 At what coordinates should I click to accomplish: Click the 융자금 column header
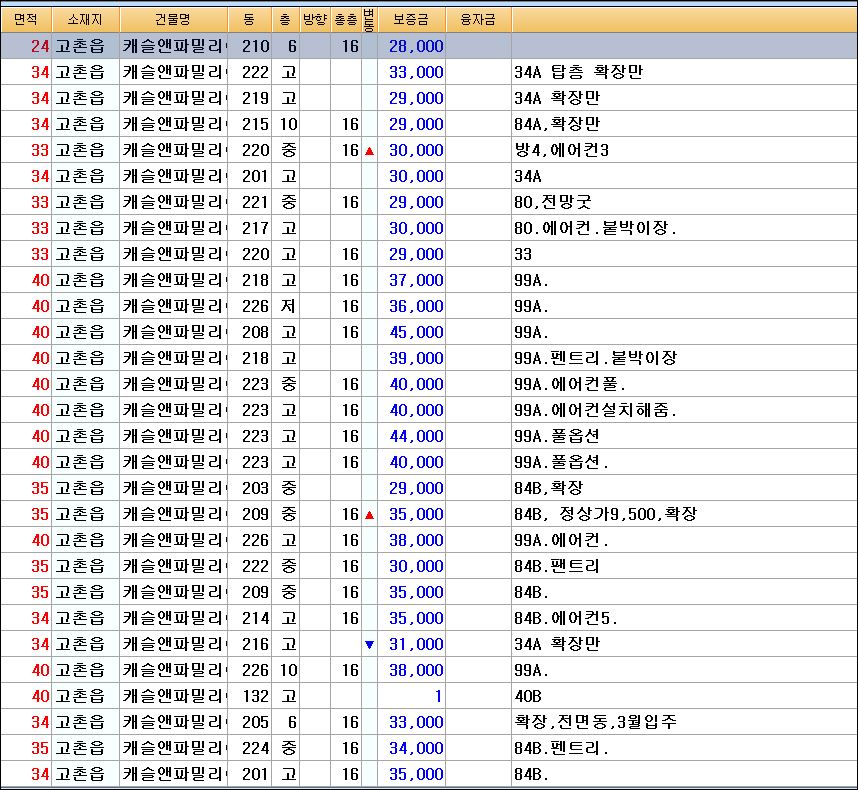[478, 20]
